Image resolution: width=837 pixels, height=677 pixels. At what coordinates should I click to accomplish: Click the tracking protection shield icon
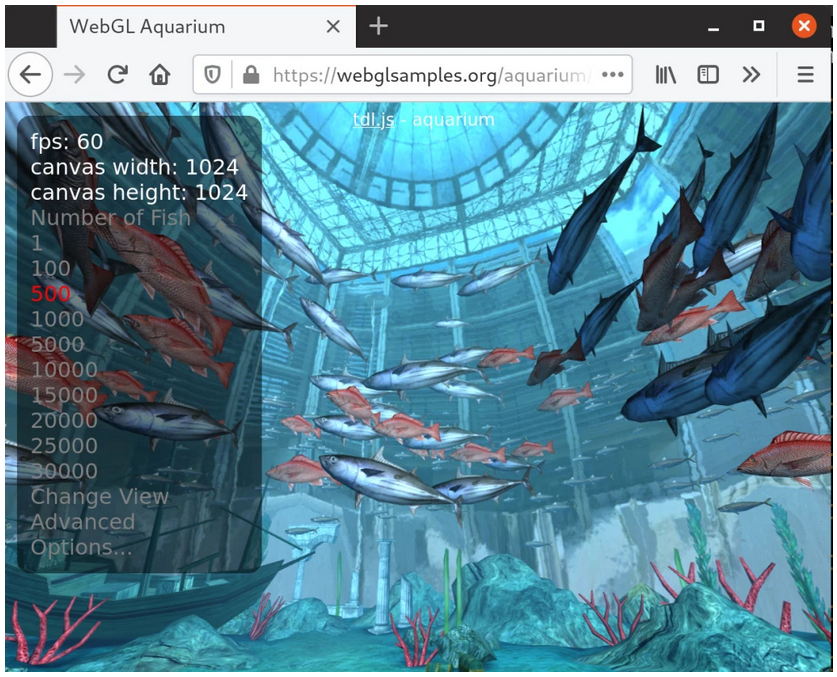point(213,73)
